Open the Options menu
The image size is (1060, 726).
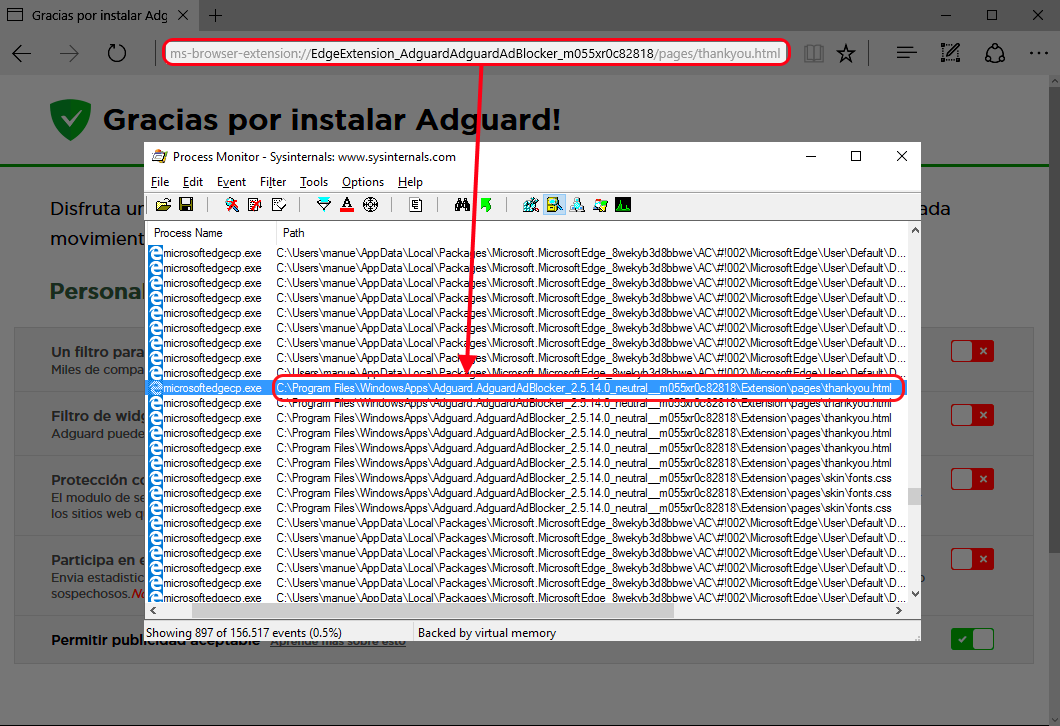362,182
